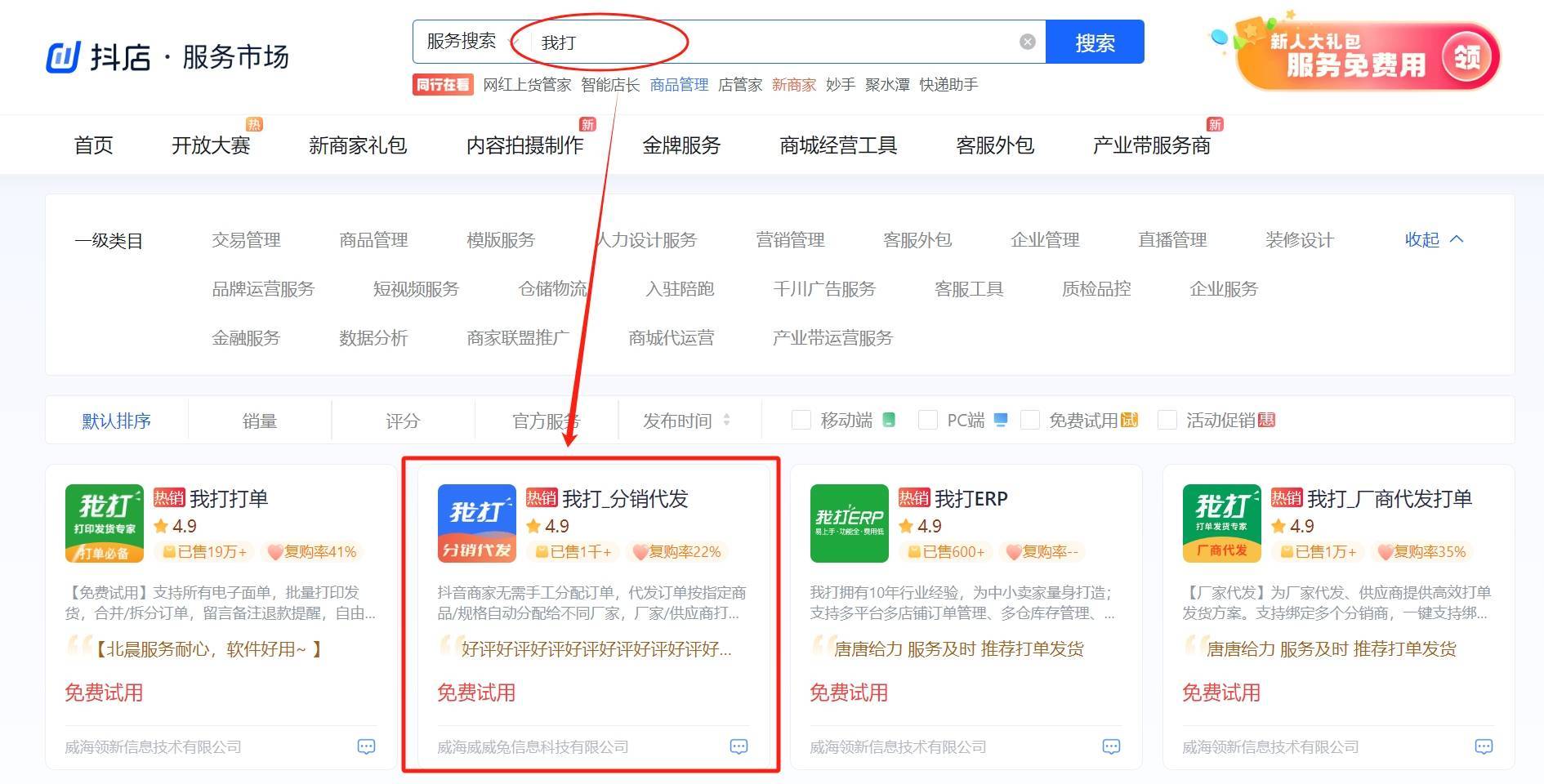Viewport: 1544px width, 784px height.
Task: Click 新商家 suggestion link
Action: [x=794, y=85]
